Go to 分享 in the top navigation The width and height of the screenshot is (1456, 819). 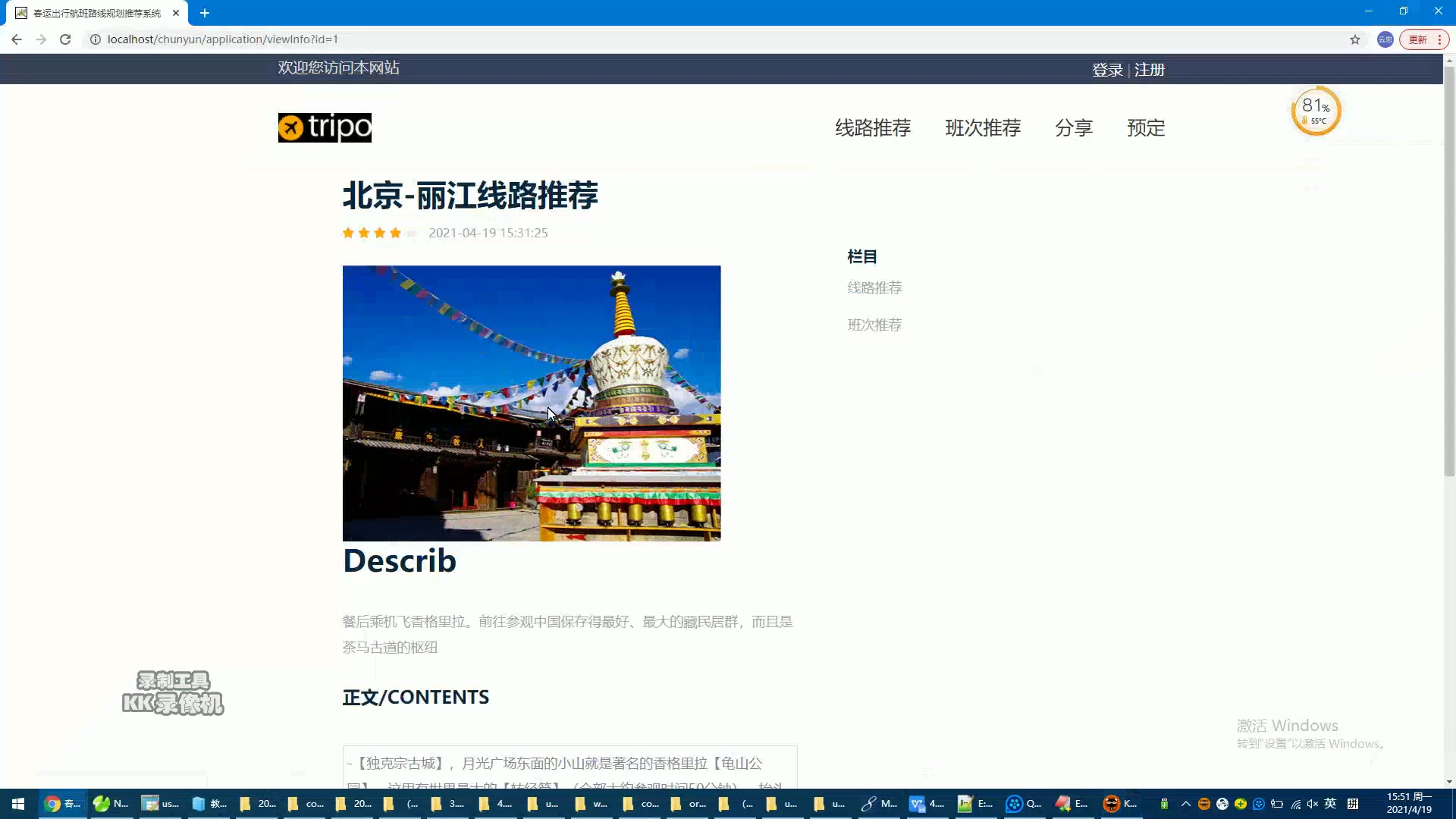(1073, 128)
